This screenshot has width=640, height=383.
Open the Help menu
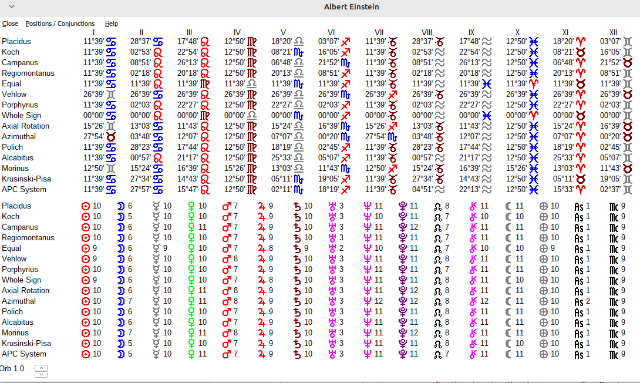point(111,24)
